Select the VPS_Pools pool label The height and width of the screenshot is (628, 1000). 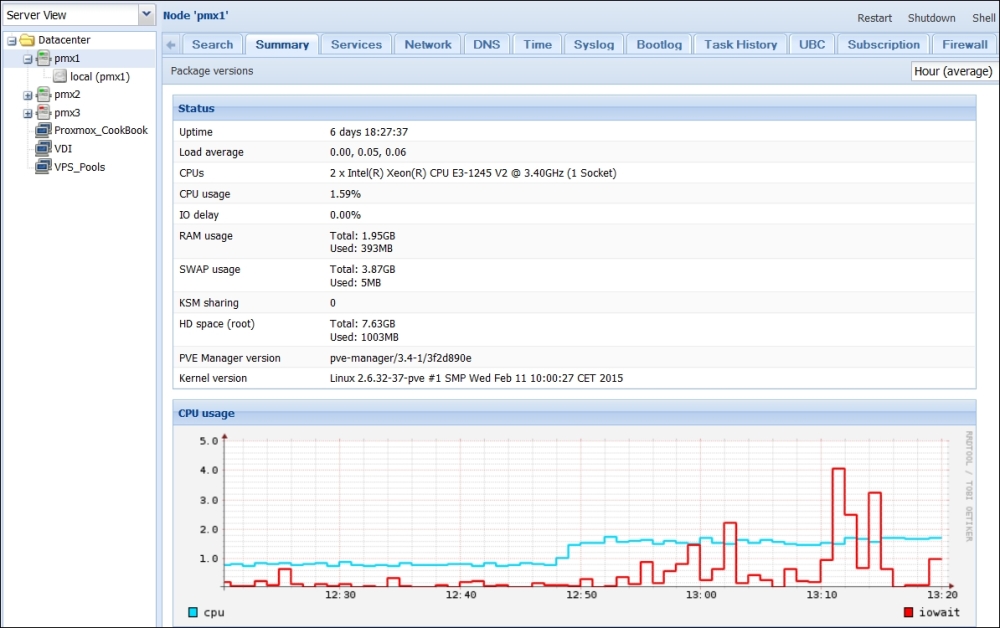click(x=80, y=167)
